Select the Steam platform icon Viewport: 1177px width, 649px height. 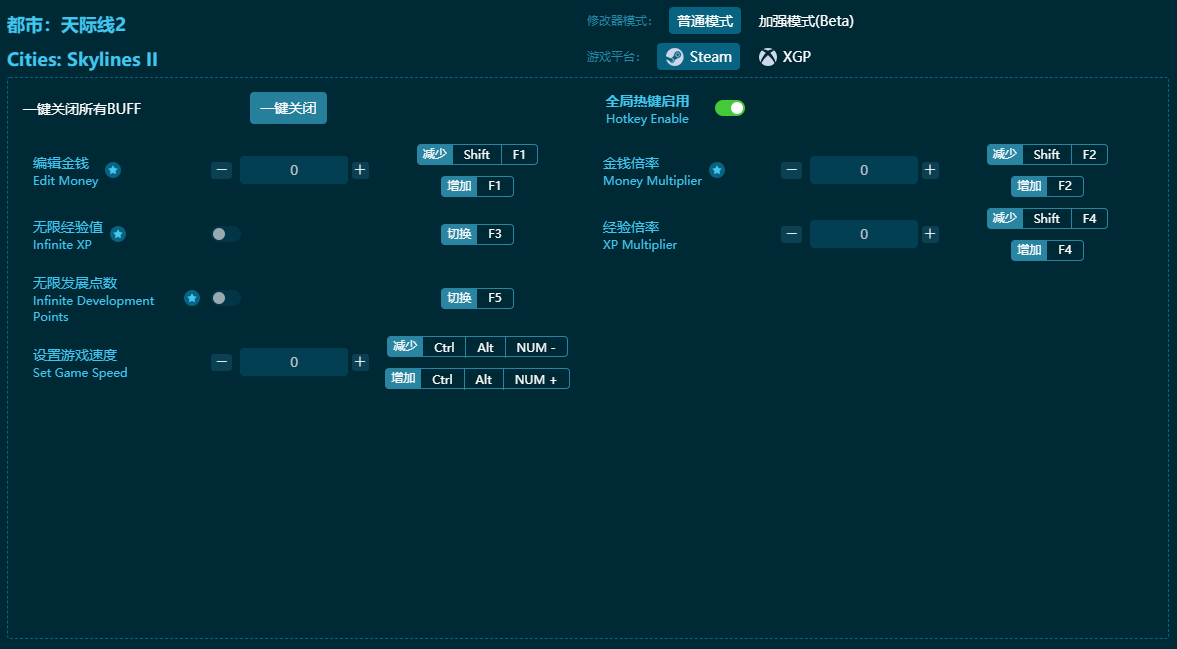[675, 57]
